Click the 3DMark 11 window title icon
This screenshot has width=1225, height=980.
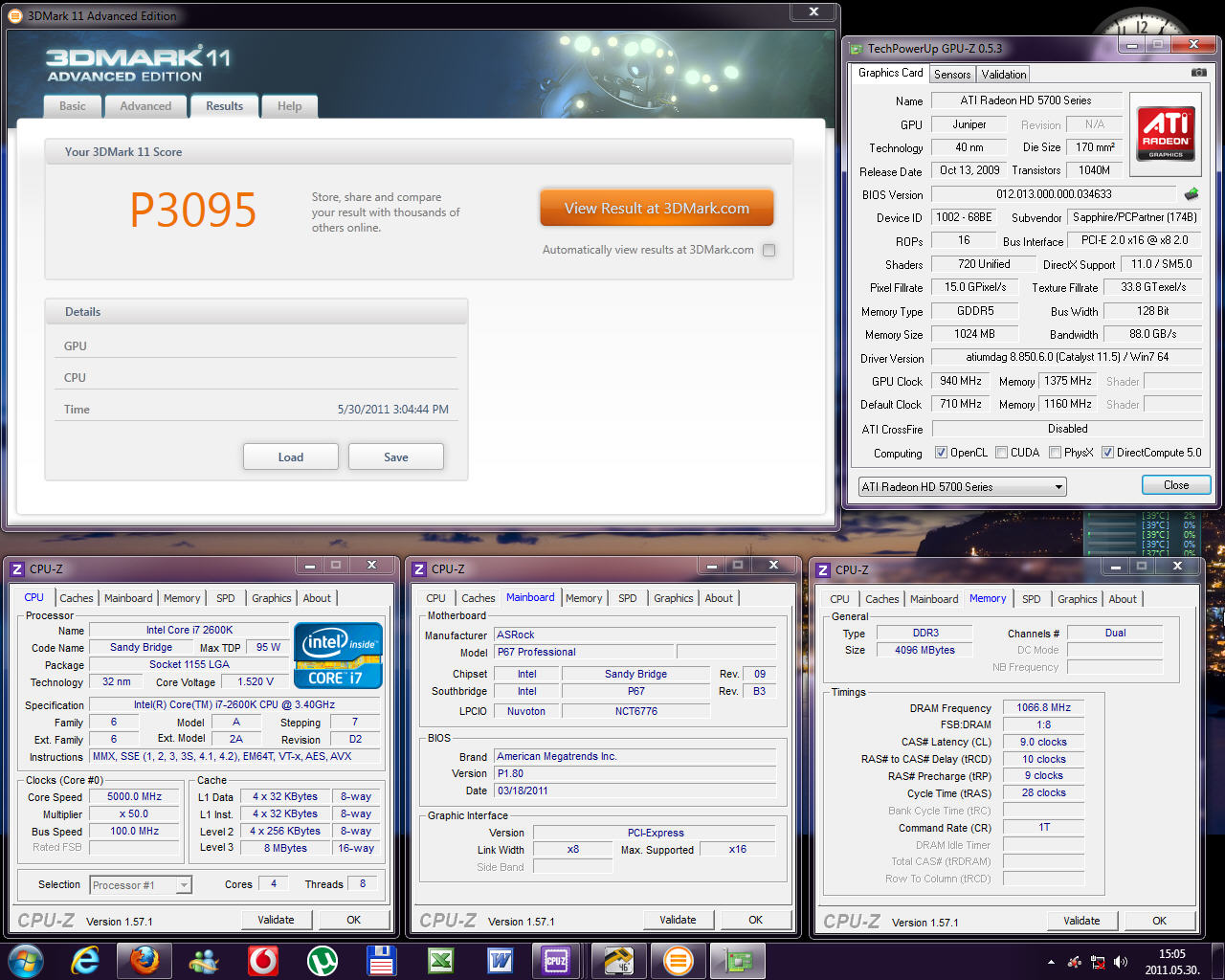15,15
